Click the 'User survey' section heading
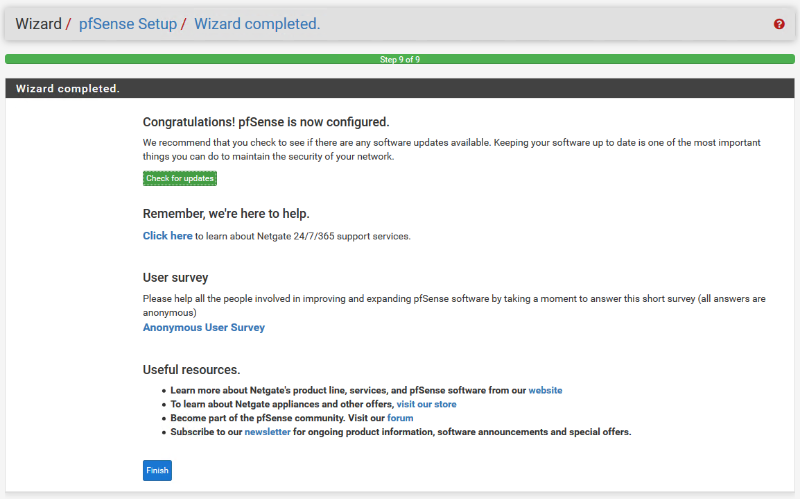The height and width of the screenshot is (499, 800). pos(175,277)
